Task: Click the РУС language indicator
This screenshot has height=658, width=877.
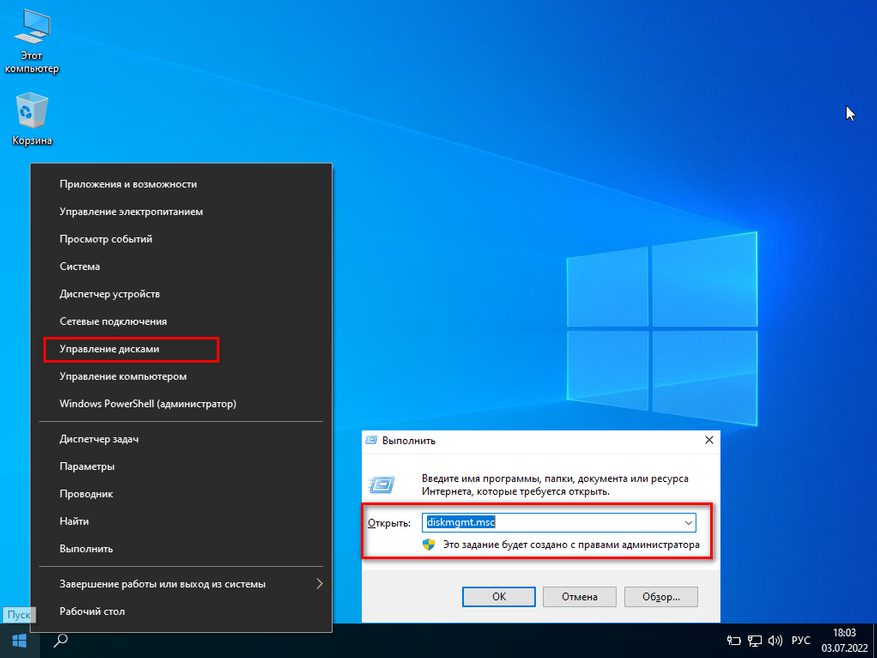Action: pyautogui.click(x=801, y=640)
